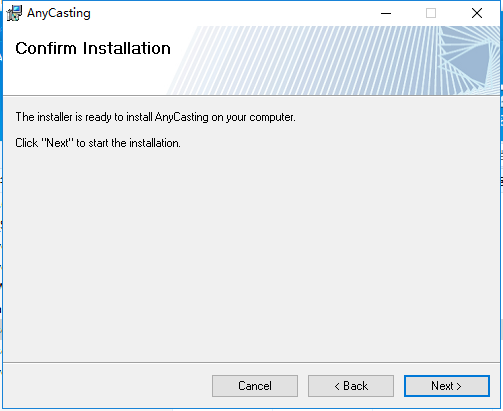Go to previous step with Back
503x411 pixels.
point(351,386)
